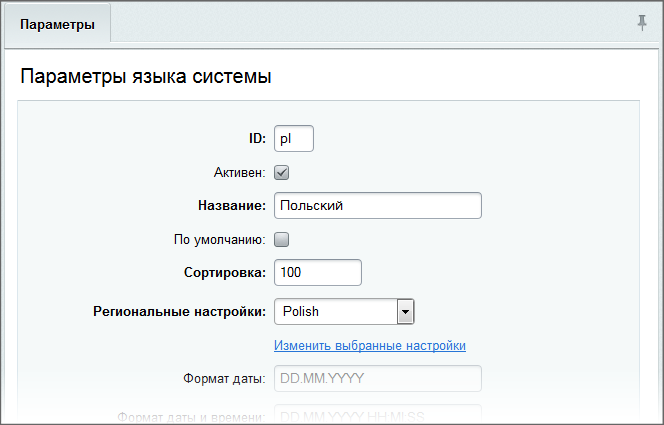Switch to the Параметры tab
Viewport: 664px width, 425px height.
[58, 25]
